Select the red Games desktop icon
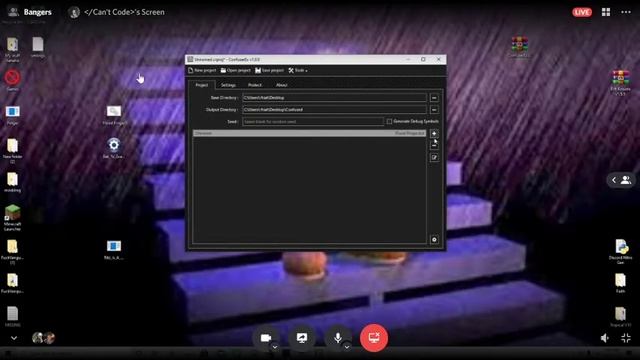The width and height of the screenshot is (640, 360). point(12,80)
